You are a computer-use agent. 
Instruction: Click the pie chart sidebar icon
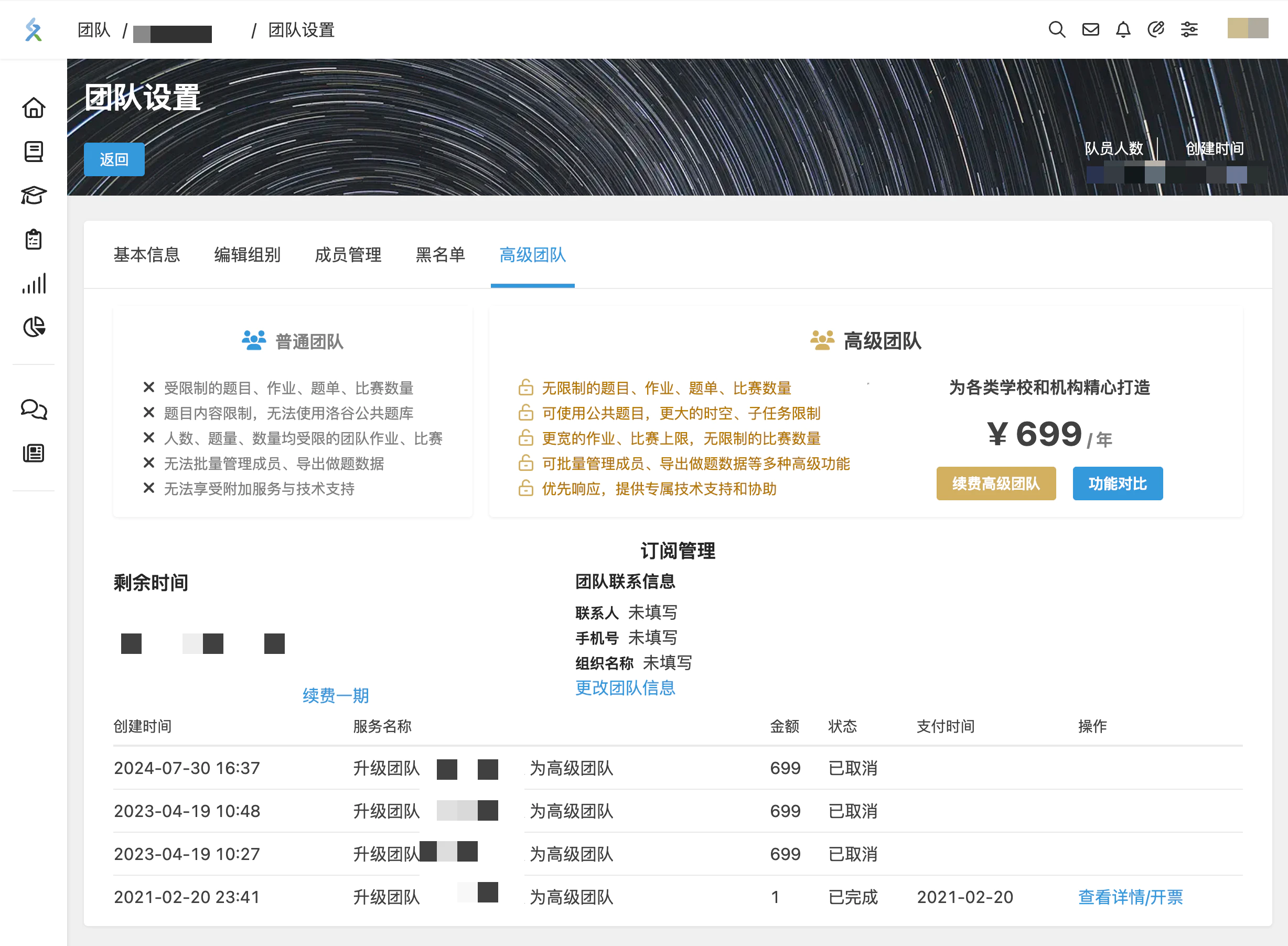[34, 327]
